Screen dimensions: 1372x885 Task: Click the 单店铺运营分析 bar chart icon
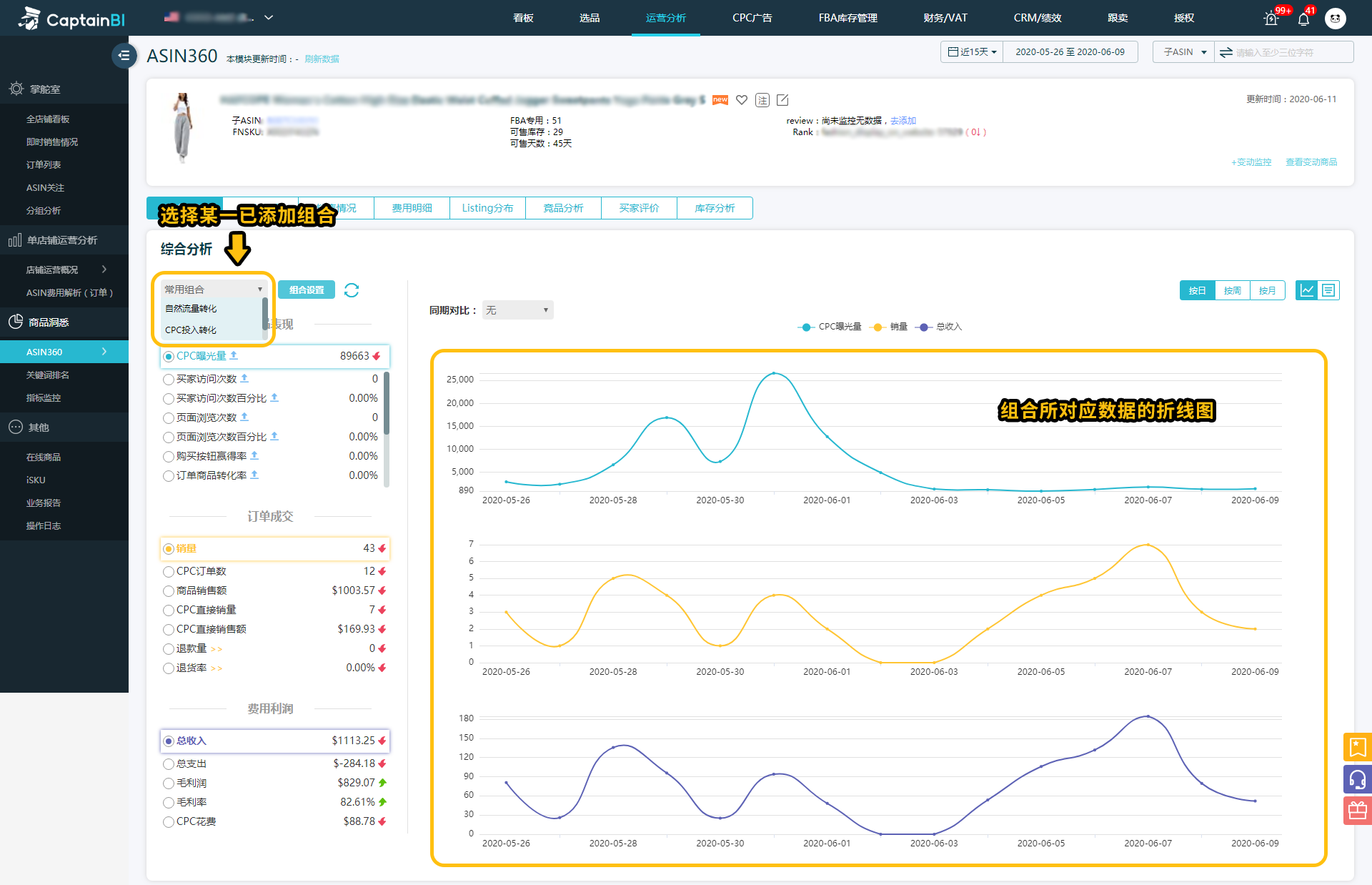click(15, 240)
